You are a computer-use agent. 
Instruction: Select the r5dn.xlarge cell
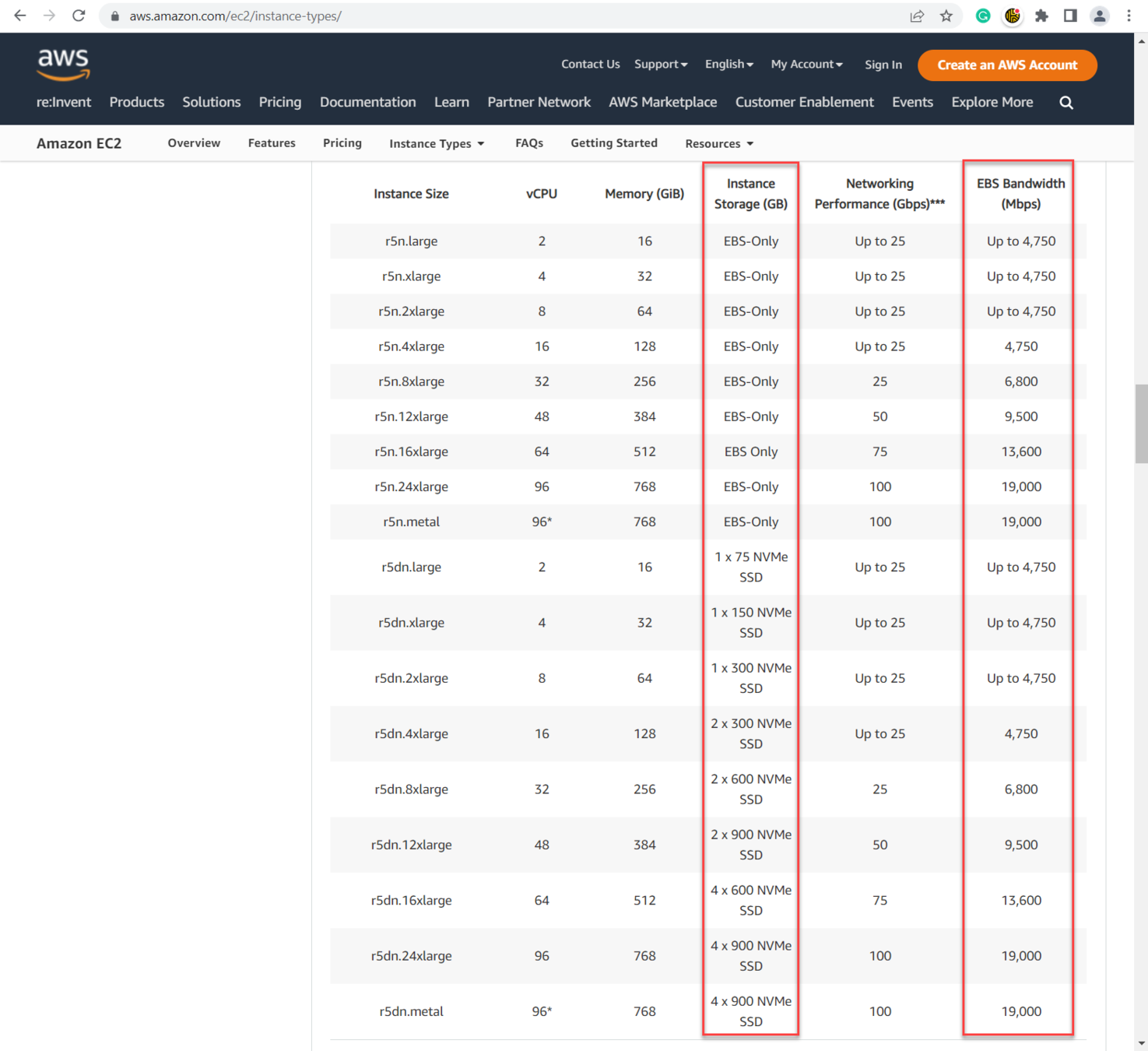pyautogui.click(x=411, y=623)
